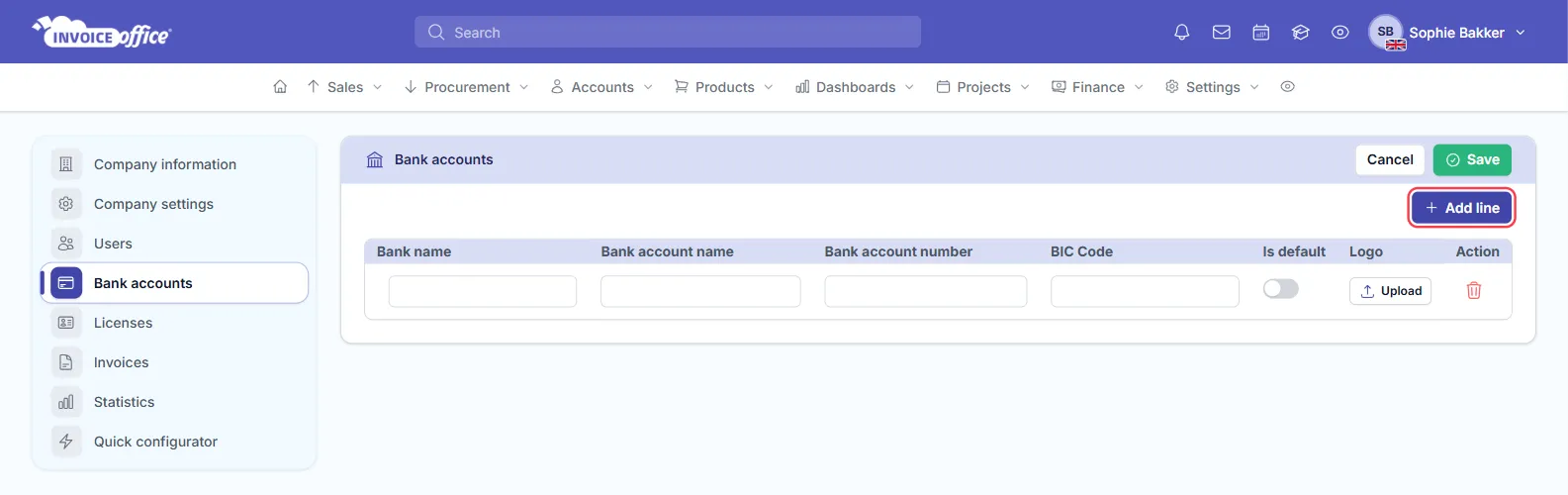Click the SB user avatar
This screenshot has height=495, width=1568.
click(x=1386, y=33)
